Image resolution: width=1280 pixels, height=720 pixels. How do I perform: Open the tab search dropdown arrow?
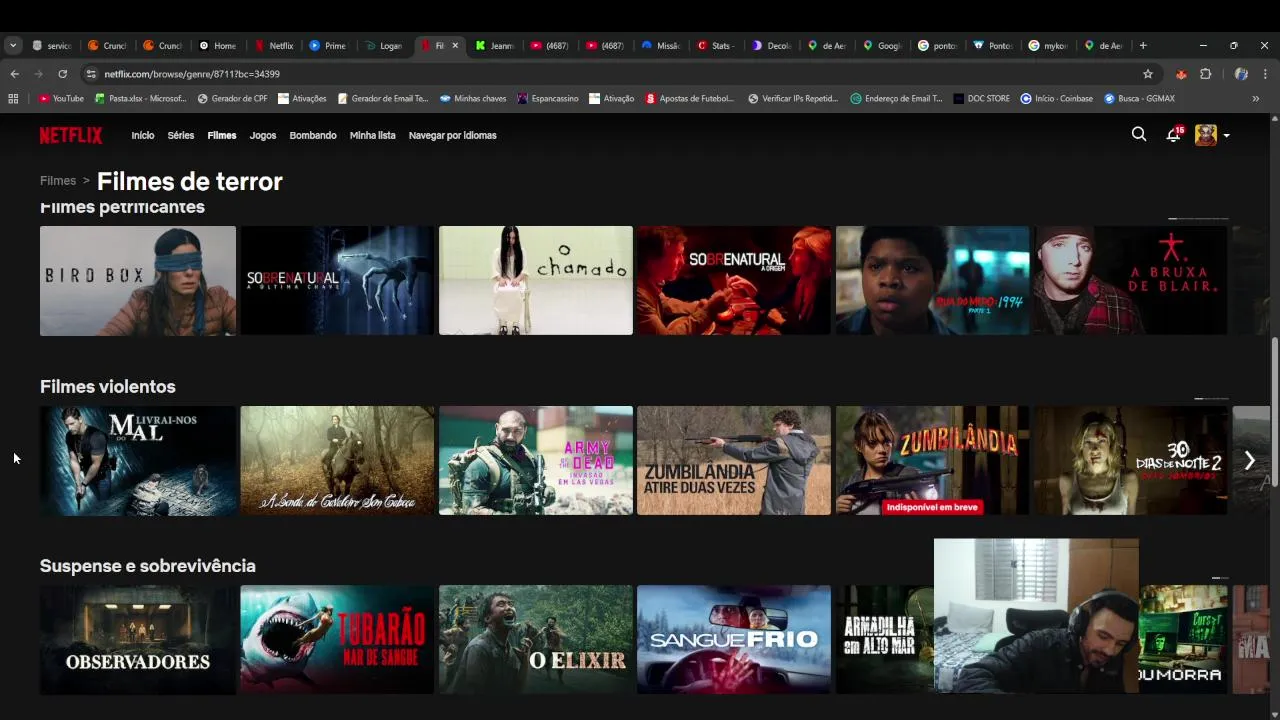point(13,45)
